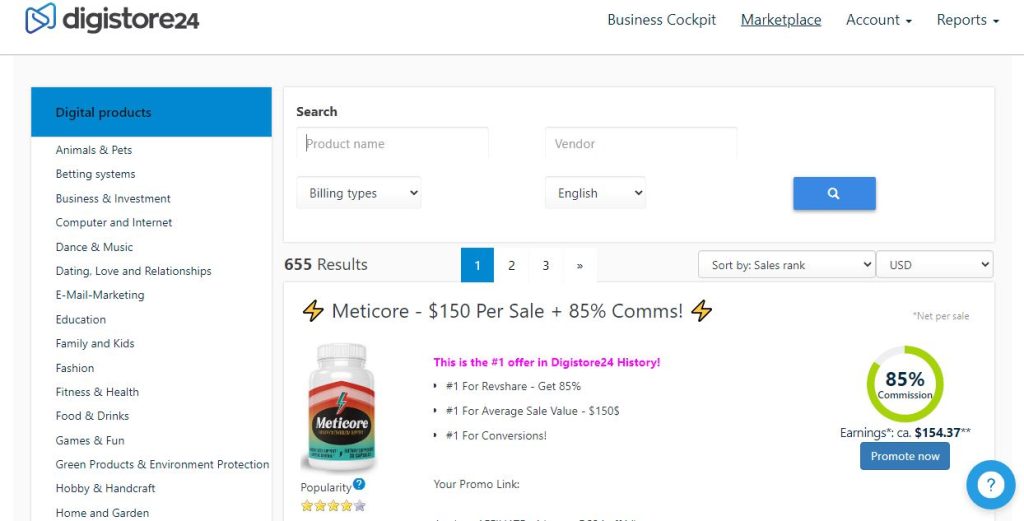Screen dimensions: 1024x521
Task: Go to the Marketplace page
Action: click(x=781, y=20)
